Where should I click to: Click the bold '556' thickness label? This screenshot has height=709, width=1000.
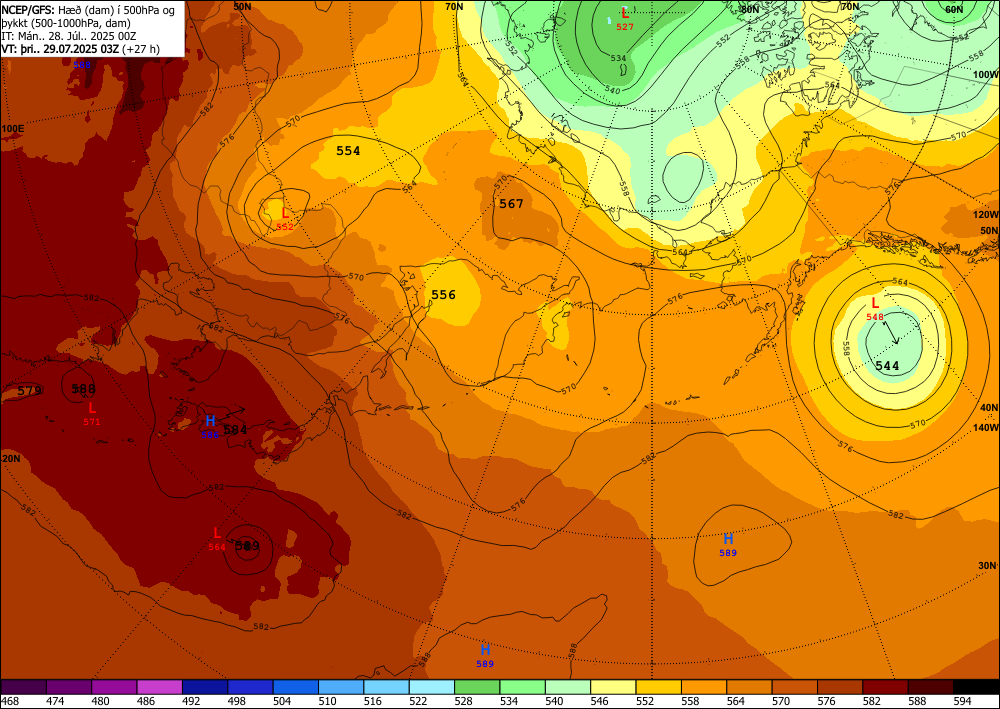coord(443,295)
